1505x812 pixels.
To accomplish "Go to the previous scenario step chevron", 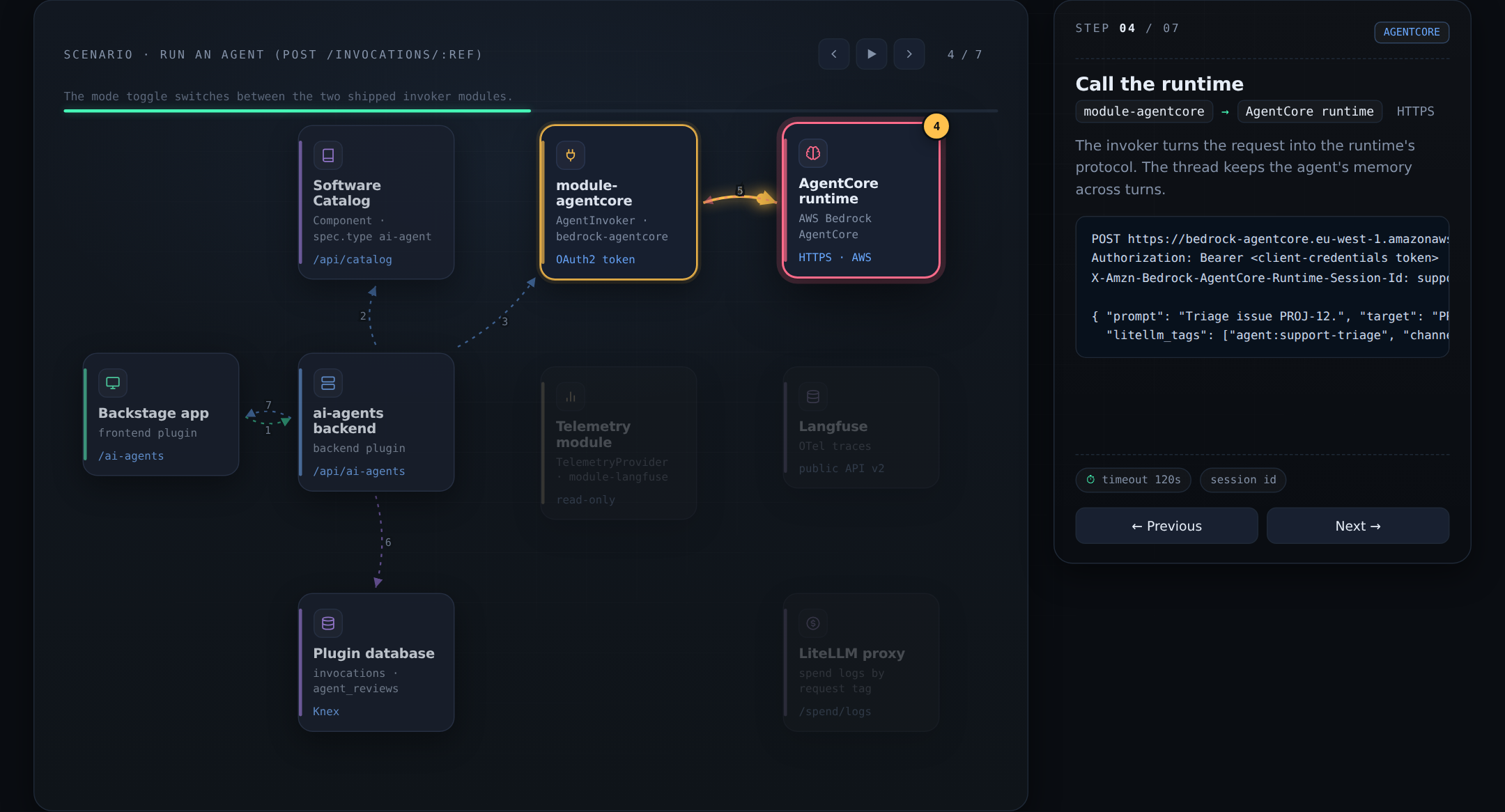I will [833, 54].
